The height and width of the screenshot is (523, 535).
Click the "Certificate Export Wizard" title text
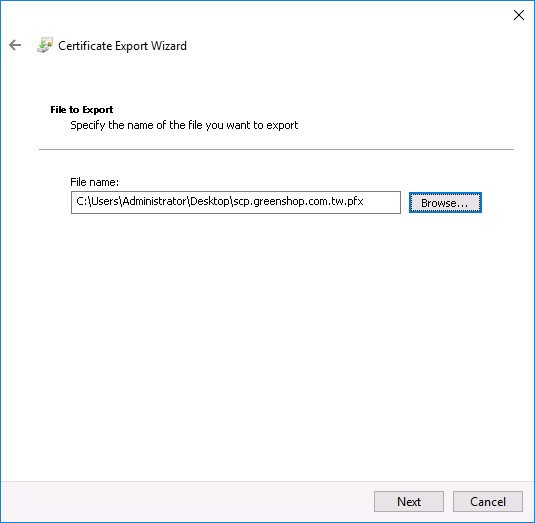click(122, 46)
